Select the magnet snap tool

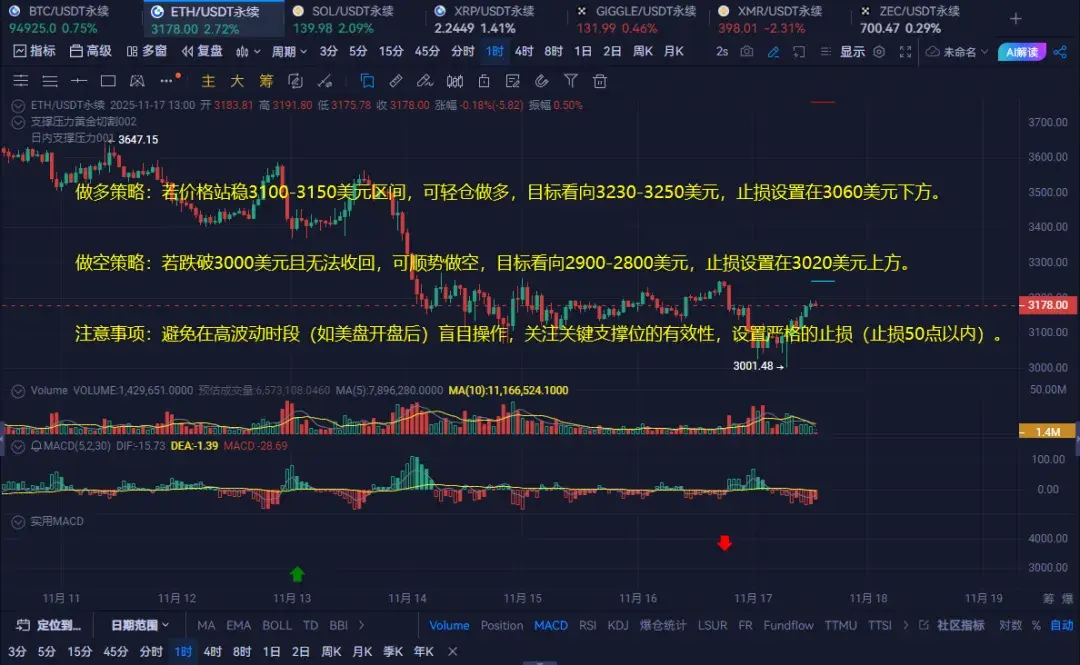point(541,82)
